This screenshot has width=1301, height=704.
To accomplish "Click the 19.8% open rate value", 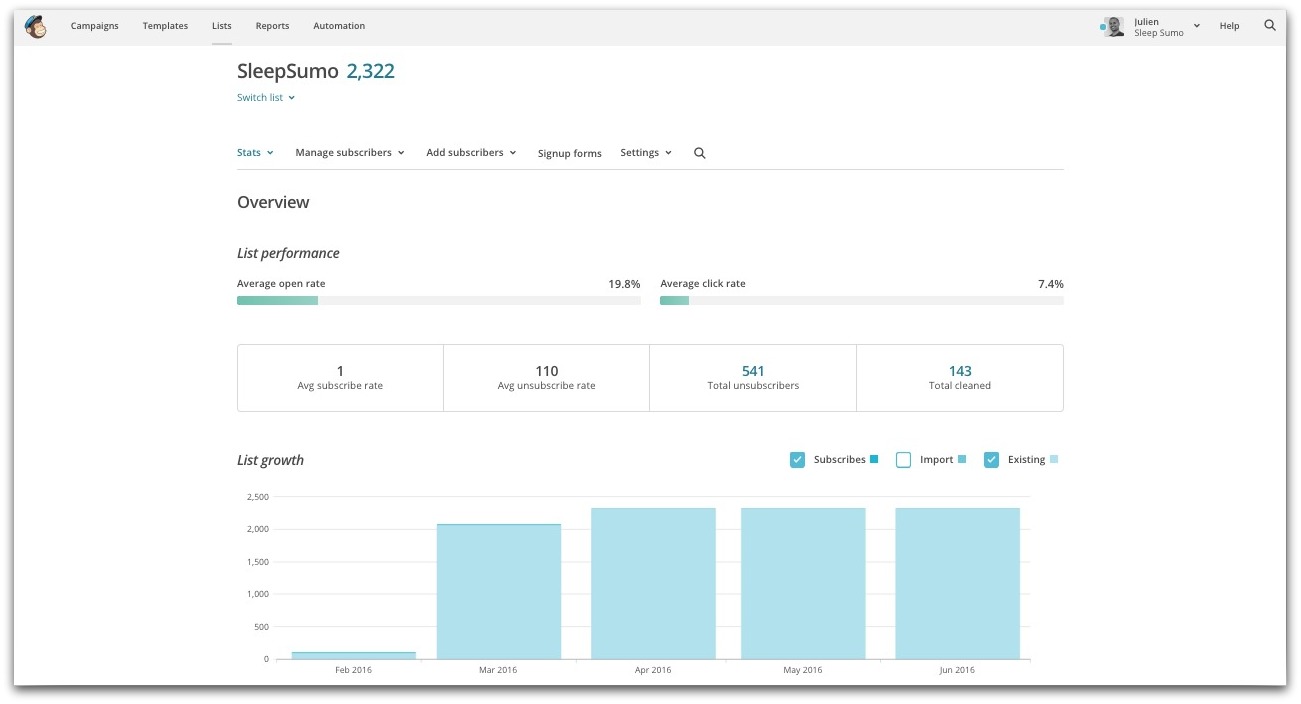I will point(624,284).
